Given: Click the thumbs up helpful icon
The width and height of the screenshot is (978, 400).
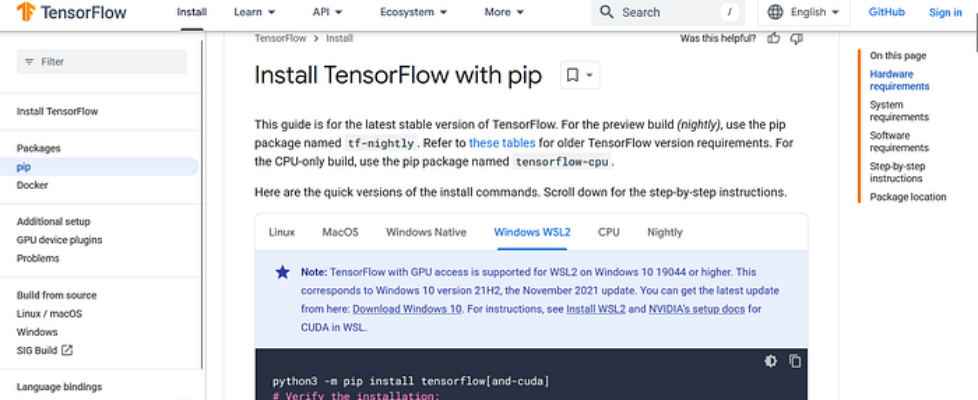Looking at the screenshot, I should point(773,38).
